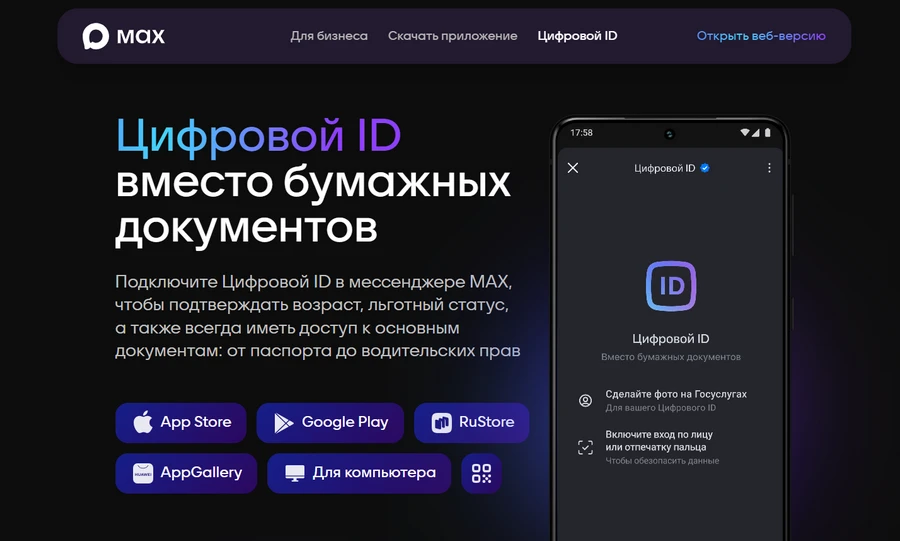The width and height of the screenshot is (900, 541).
Task: Click the blue verified badge icon
Action: pyautogui.click(x=705, y=168)
